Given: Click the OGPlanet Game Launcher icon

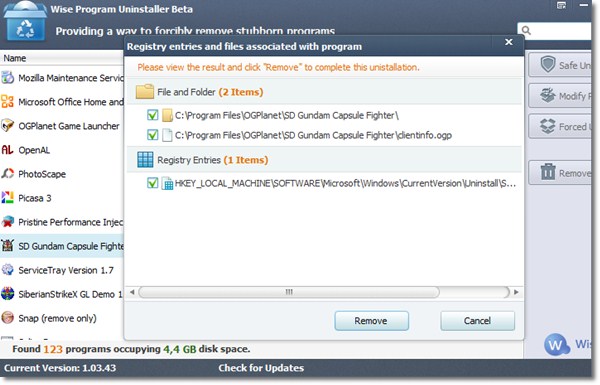Looking at the screenshot, I should pos(7,126).
